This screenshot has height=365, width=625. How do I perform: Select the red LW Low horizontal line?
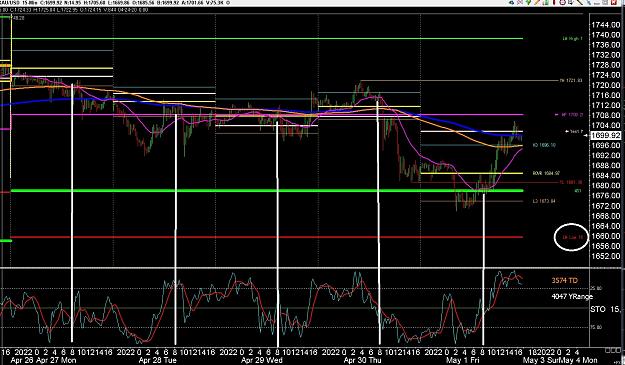click(267, 237)
